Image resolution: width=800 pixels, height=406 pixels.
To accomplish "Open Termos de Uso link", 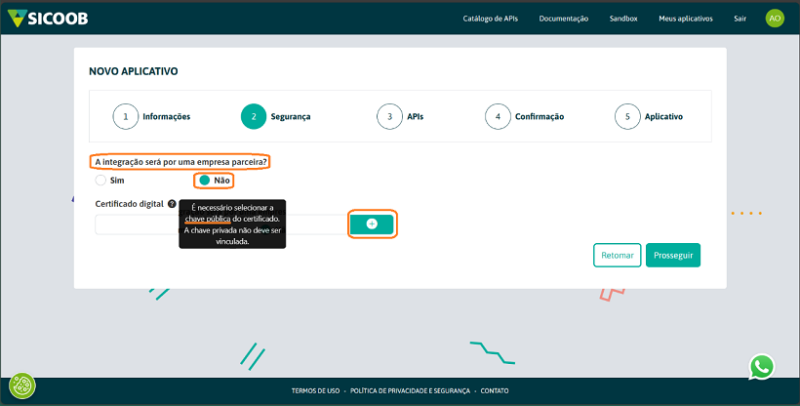I will (315, 391).
